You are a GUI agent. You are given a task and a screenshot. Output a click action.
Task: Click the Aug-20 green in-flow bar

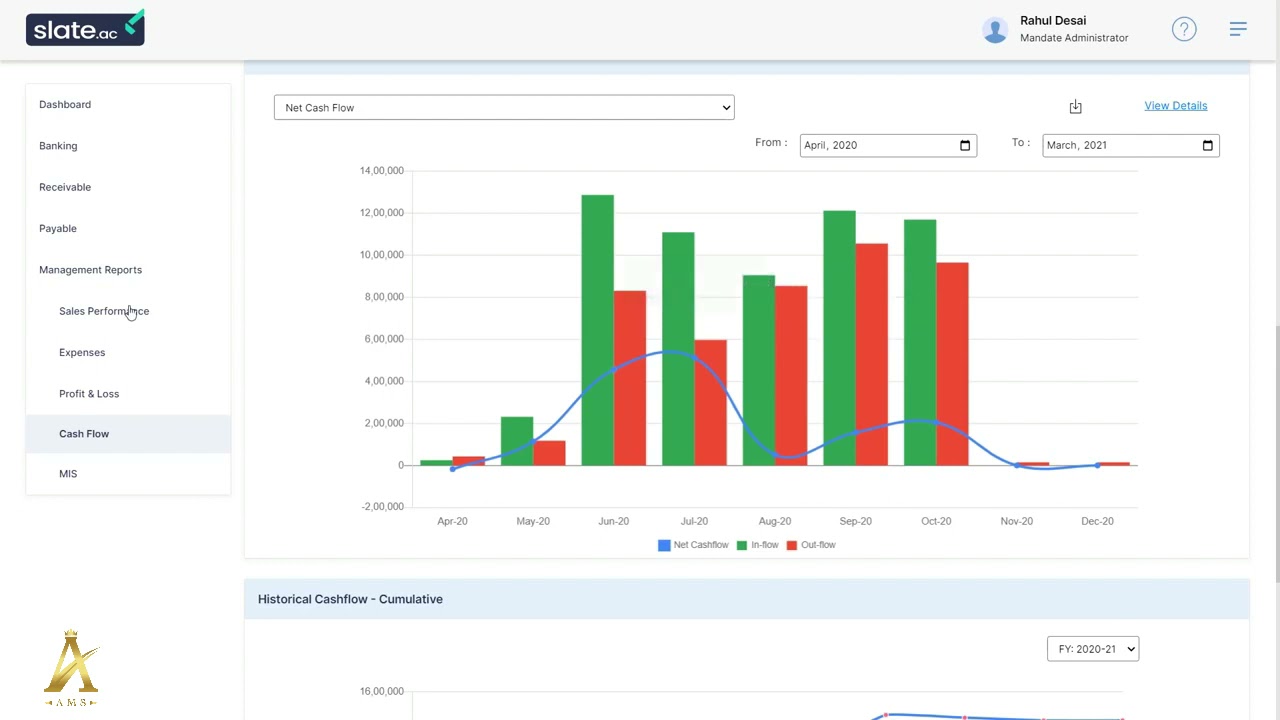pos(759,370)
